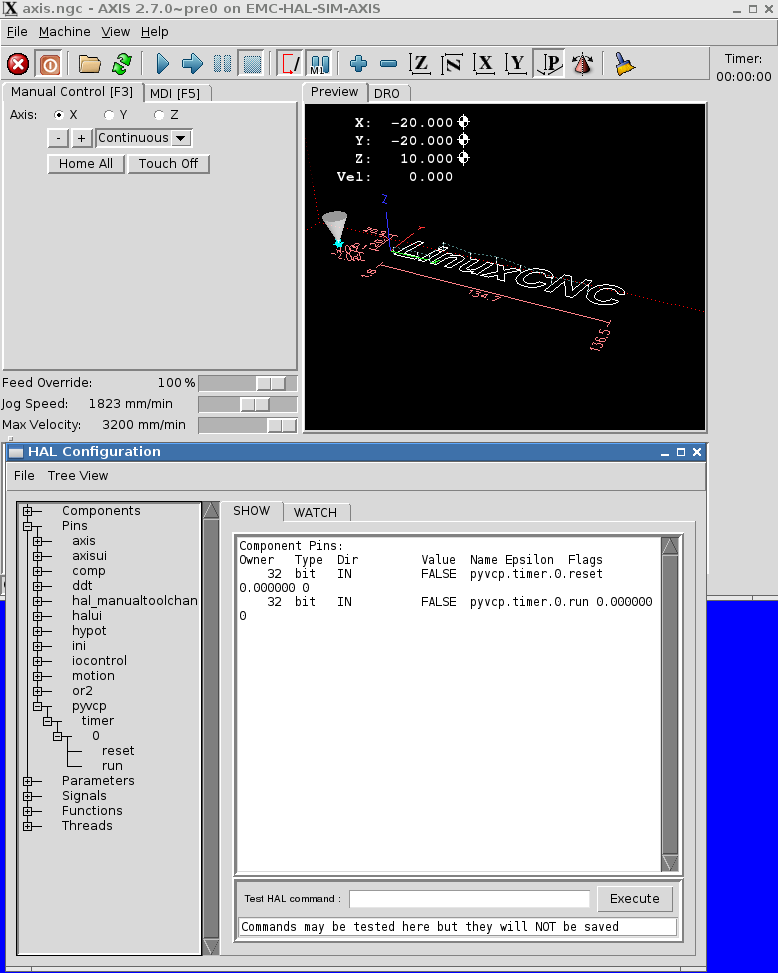Stop program execution
Screen dimensions: 778x973
[252, 64]
